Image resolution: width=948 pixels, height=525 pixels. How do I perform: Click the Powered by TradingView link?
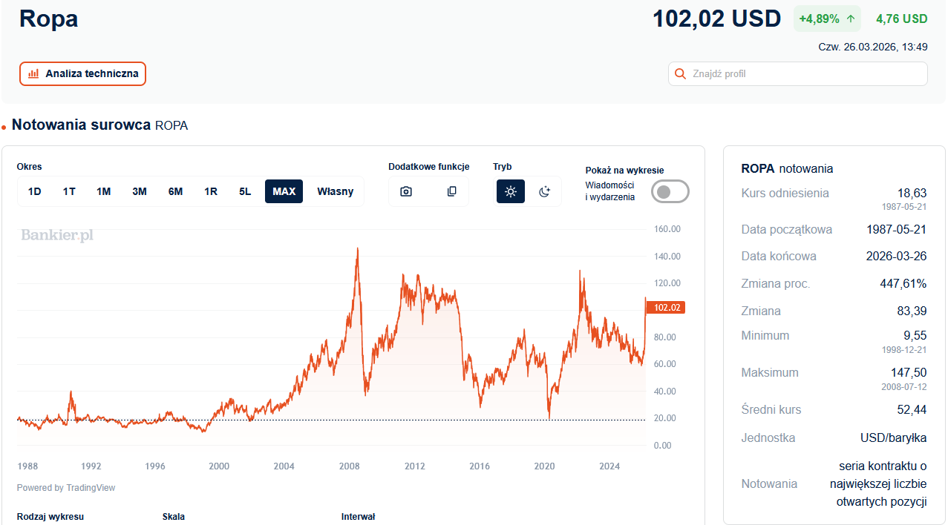66,488
